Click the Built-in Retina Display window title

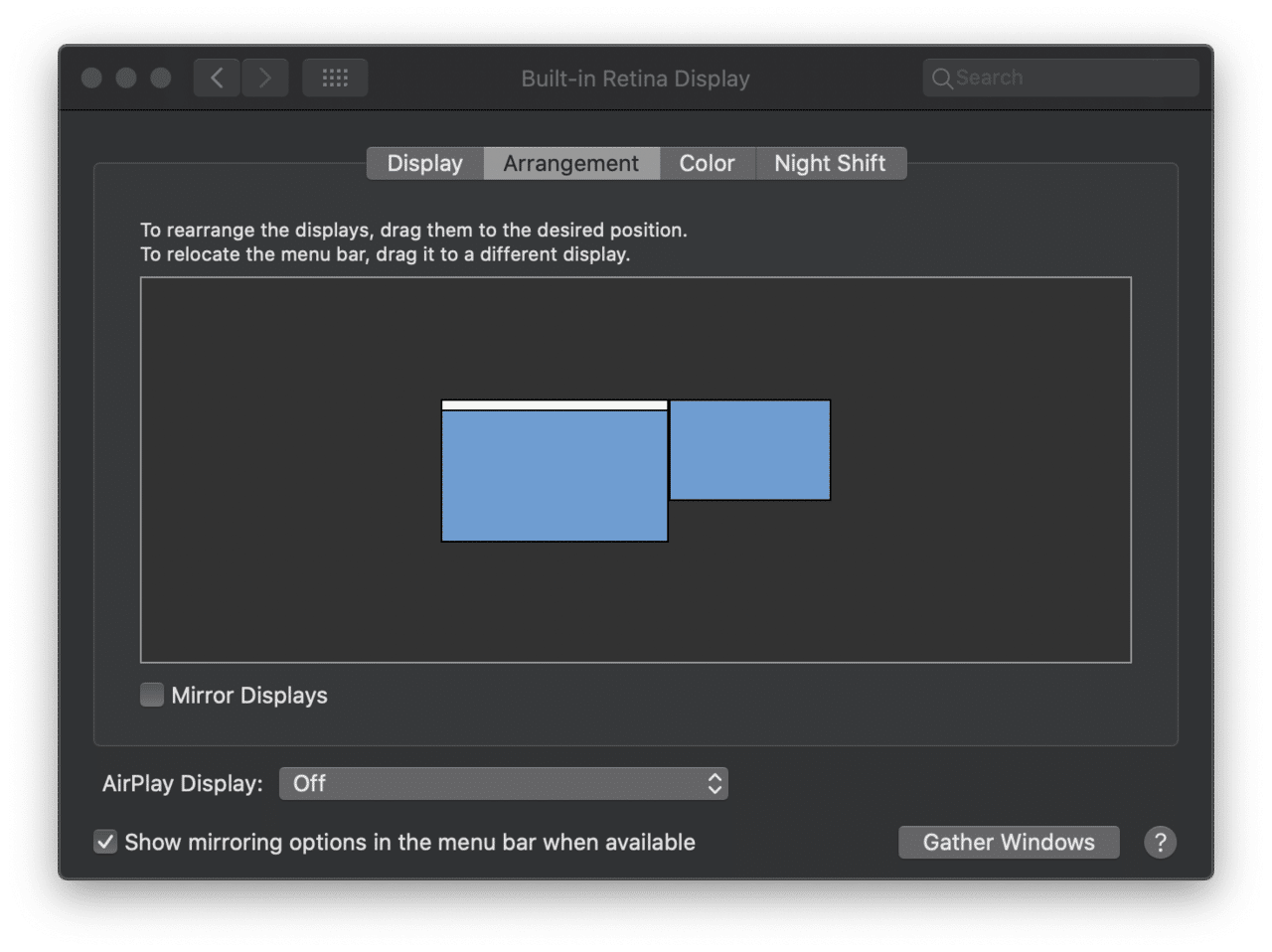point(636,79)
